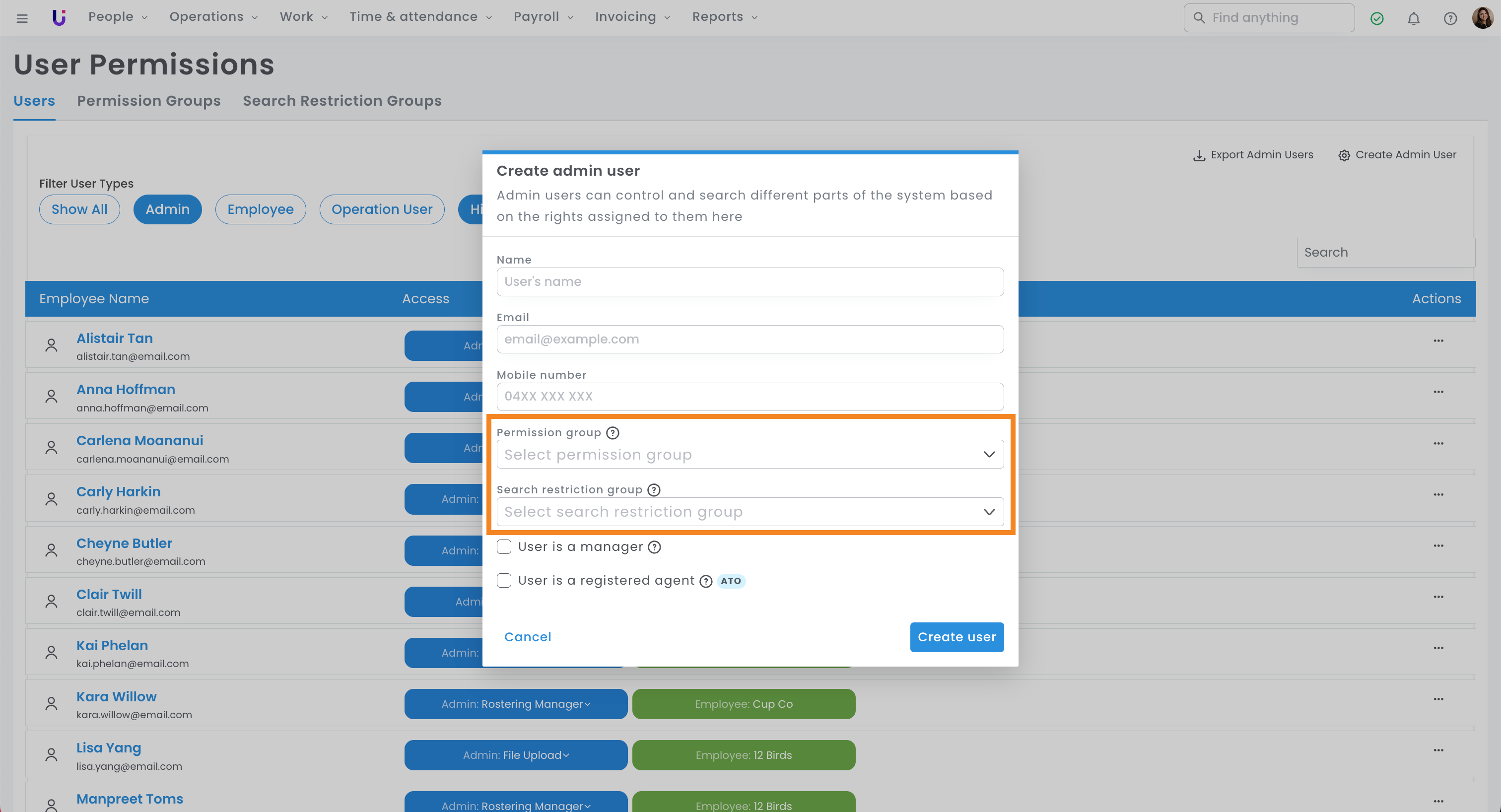Open Kara Willow's Rostering Manager dropdown
The height and width of the screenshot is (812, 1501).
[515, 704]
